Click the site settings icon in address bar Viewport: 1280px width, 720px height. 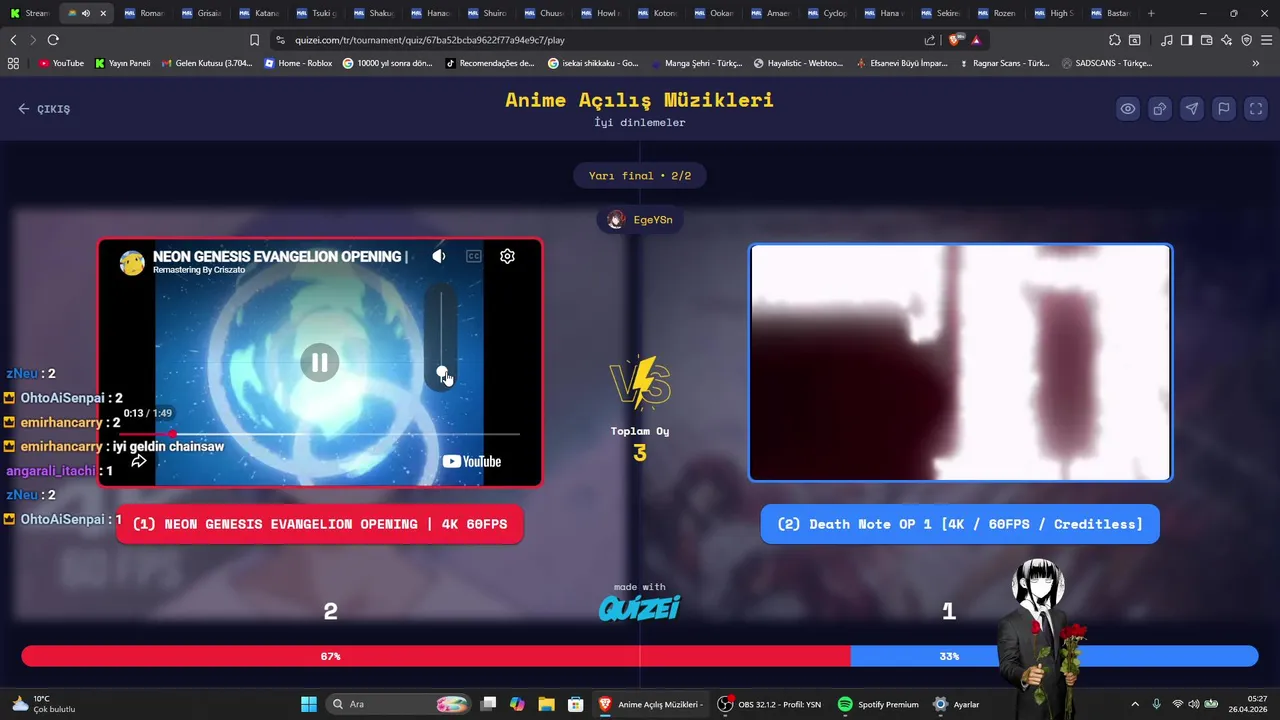[x=280, y=40]
